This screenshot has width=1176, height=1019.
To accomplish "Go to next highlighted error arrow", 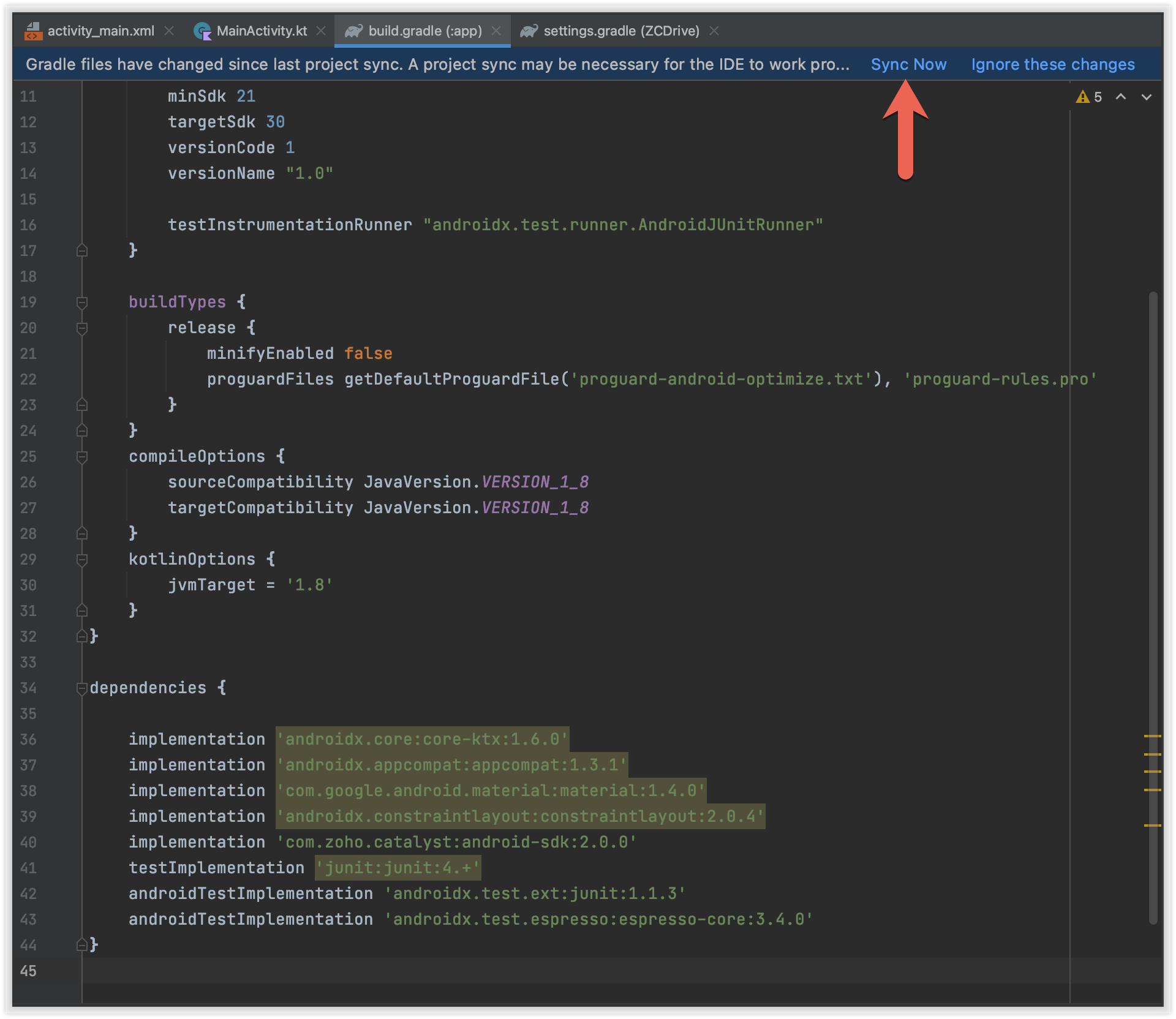I will (x=1147, y=97).
